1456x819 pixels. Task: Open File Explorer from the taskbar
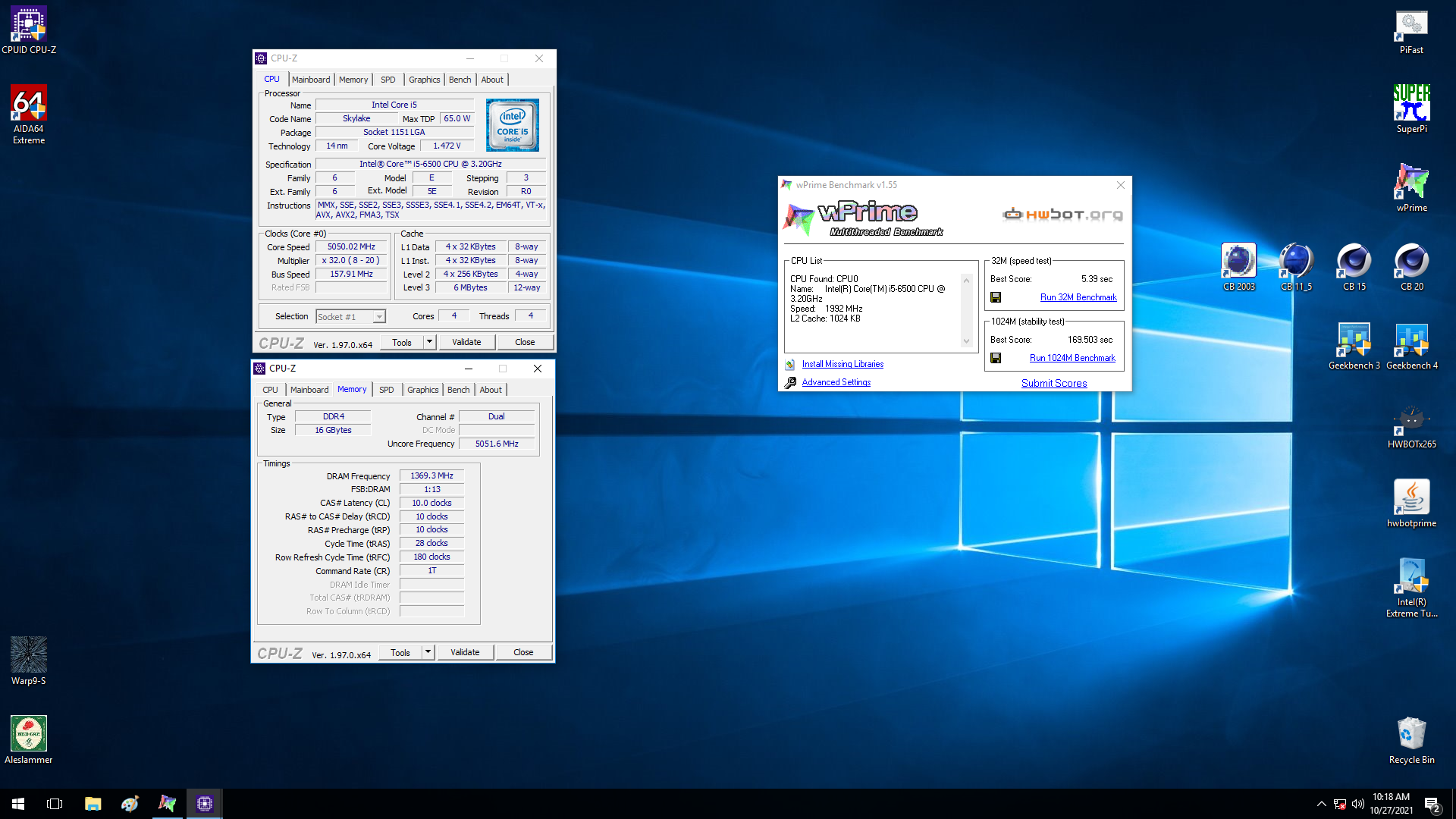(93, 804)
